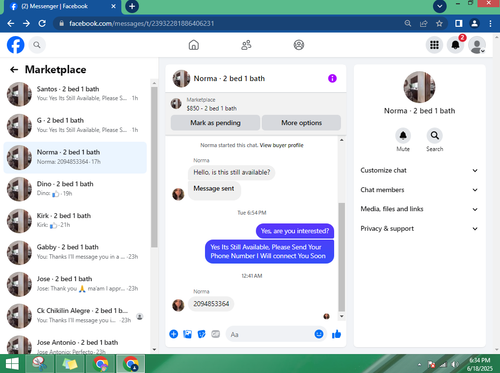Open Snipping Tool in taskbar
This screenshot has height=373, width=500.
40,364
